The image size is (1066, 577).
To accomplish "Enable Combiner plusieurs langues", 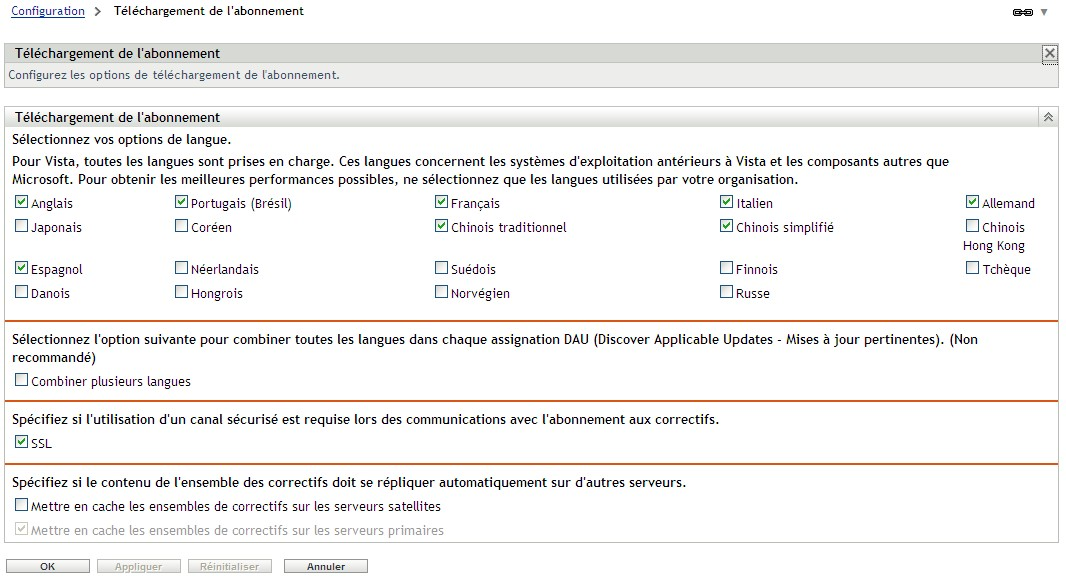I will [x=21, y=380].
